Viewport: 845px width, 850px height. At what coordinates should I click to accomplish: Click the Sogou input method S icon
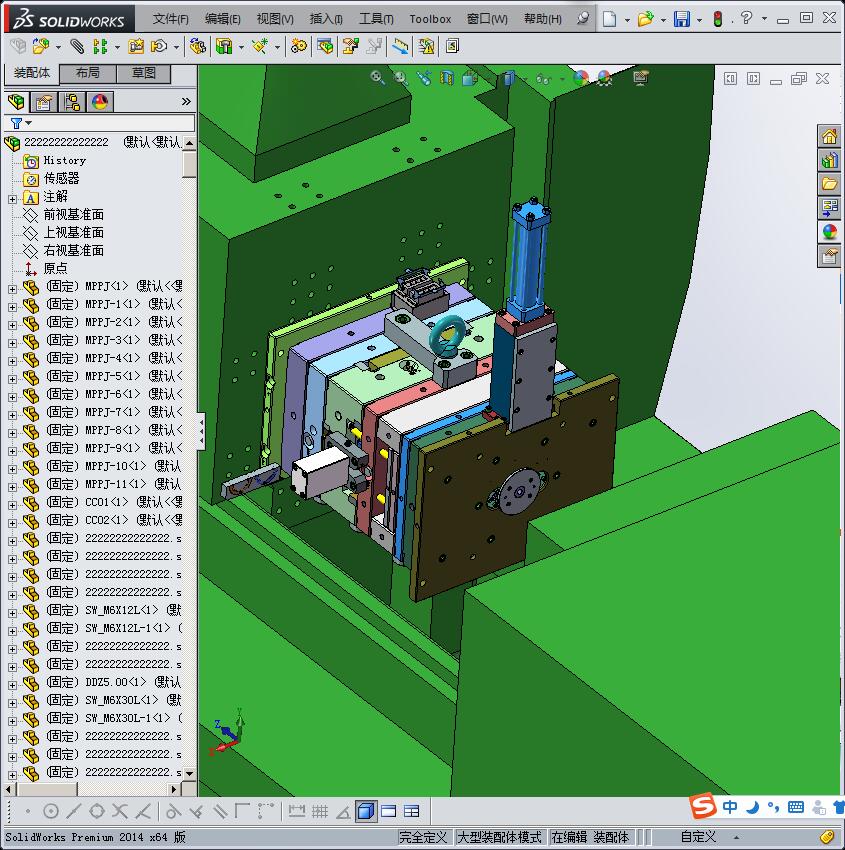tap(702, 806)
